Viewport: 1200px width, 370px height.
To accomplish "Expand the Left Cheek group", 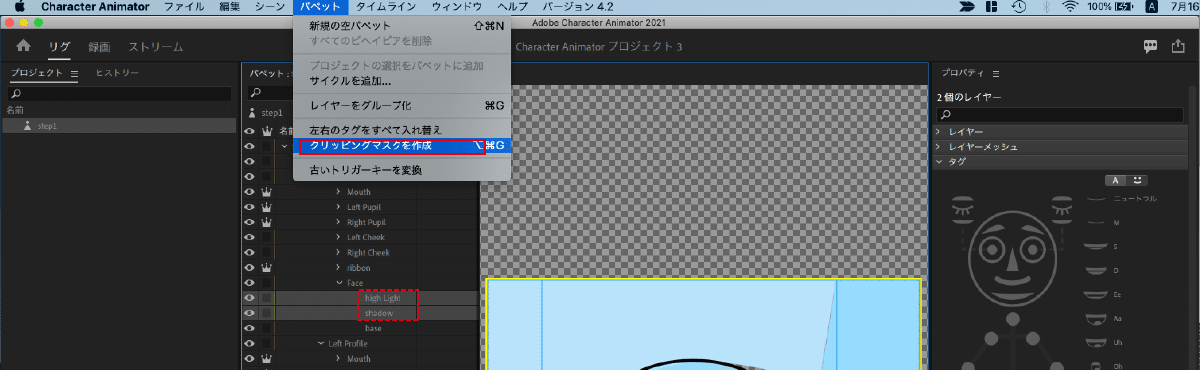I will [x=339, y=237].
